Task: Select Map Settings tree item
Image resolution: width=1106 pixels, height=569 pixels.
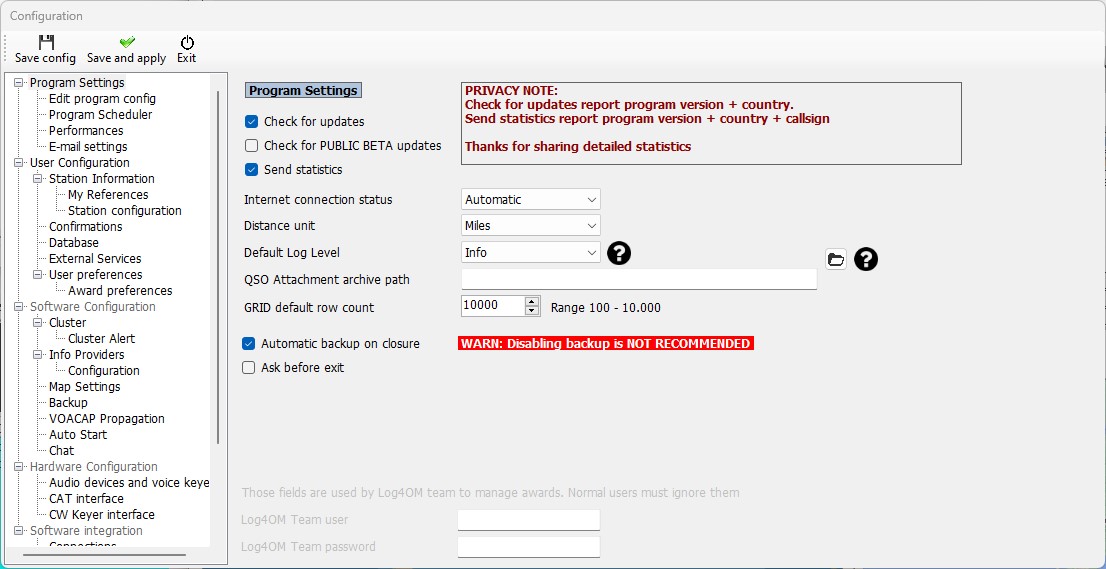Action: [x=85, y=386]
